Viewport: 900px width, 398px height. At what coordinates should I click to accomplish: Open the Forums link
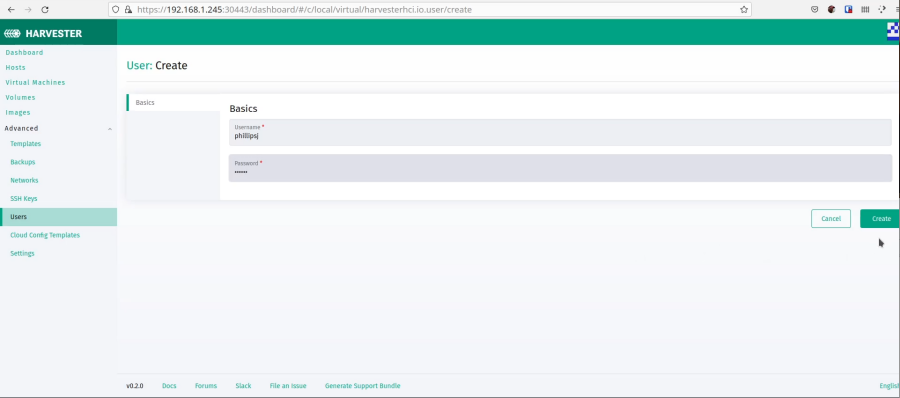point(205,386)
